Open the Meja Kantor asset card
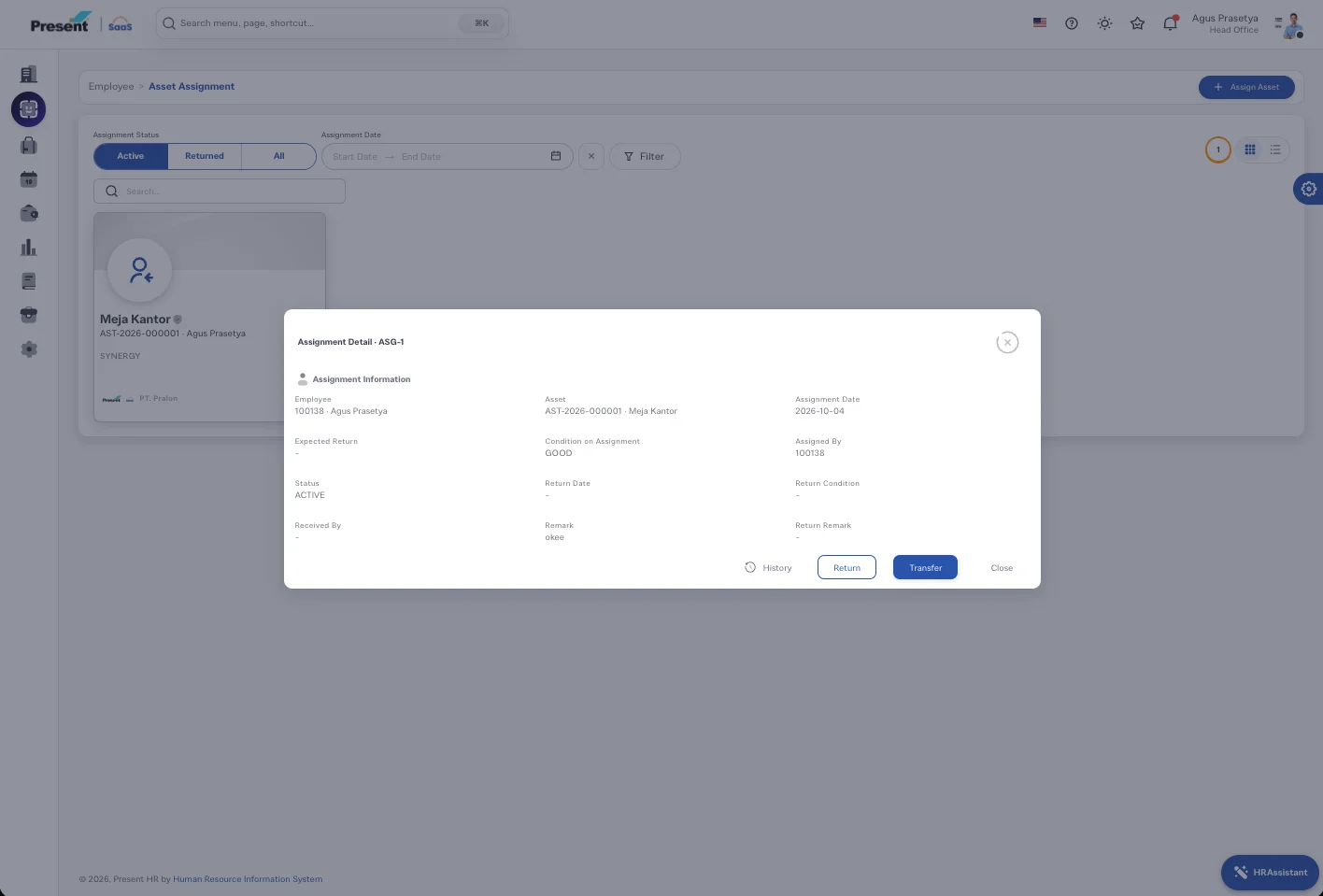1323x896 pixels. click(209, 317)
